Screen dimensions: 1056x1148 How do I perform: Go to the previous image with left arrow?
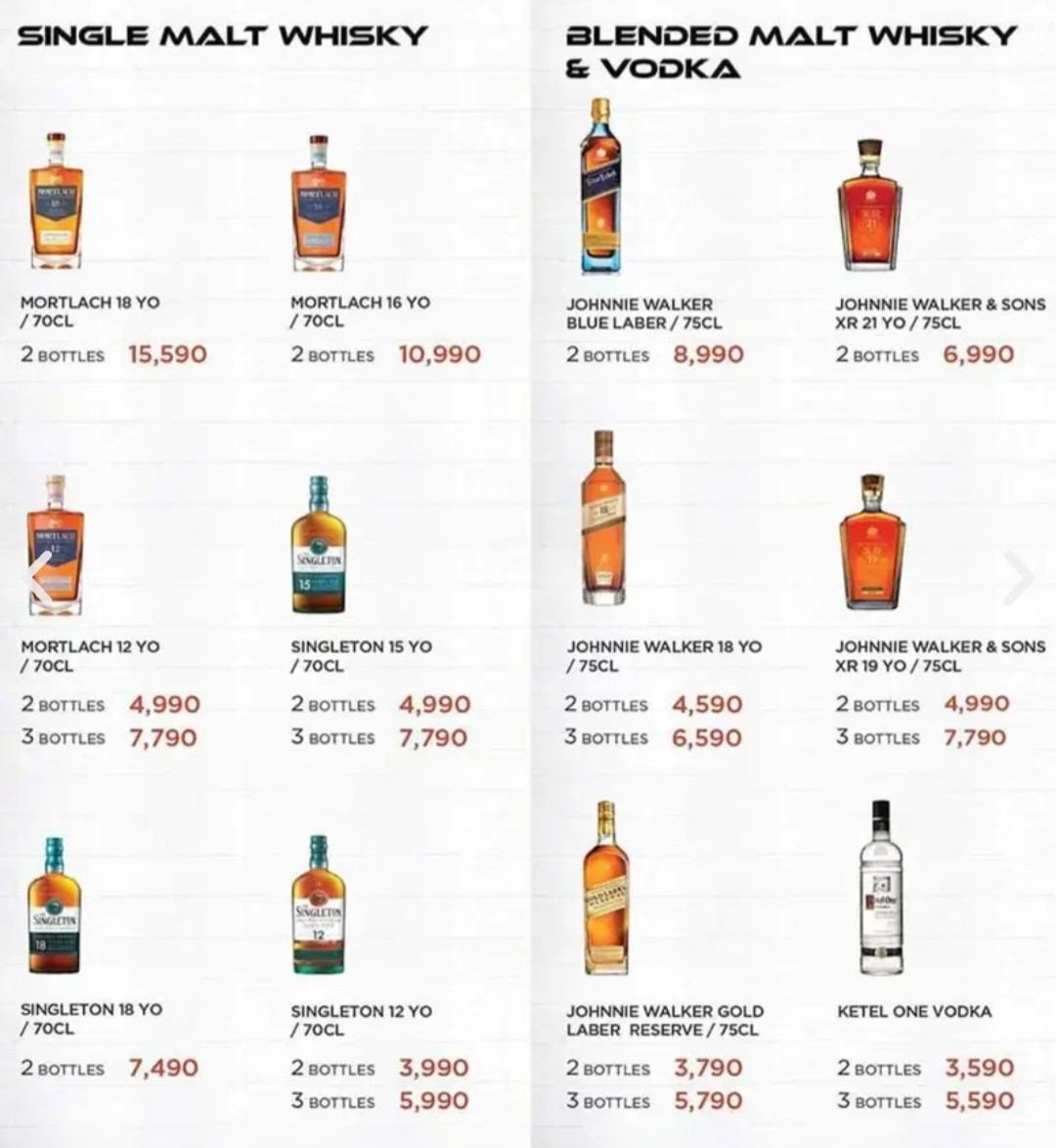tap(39, 577)
